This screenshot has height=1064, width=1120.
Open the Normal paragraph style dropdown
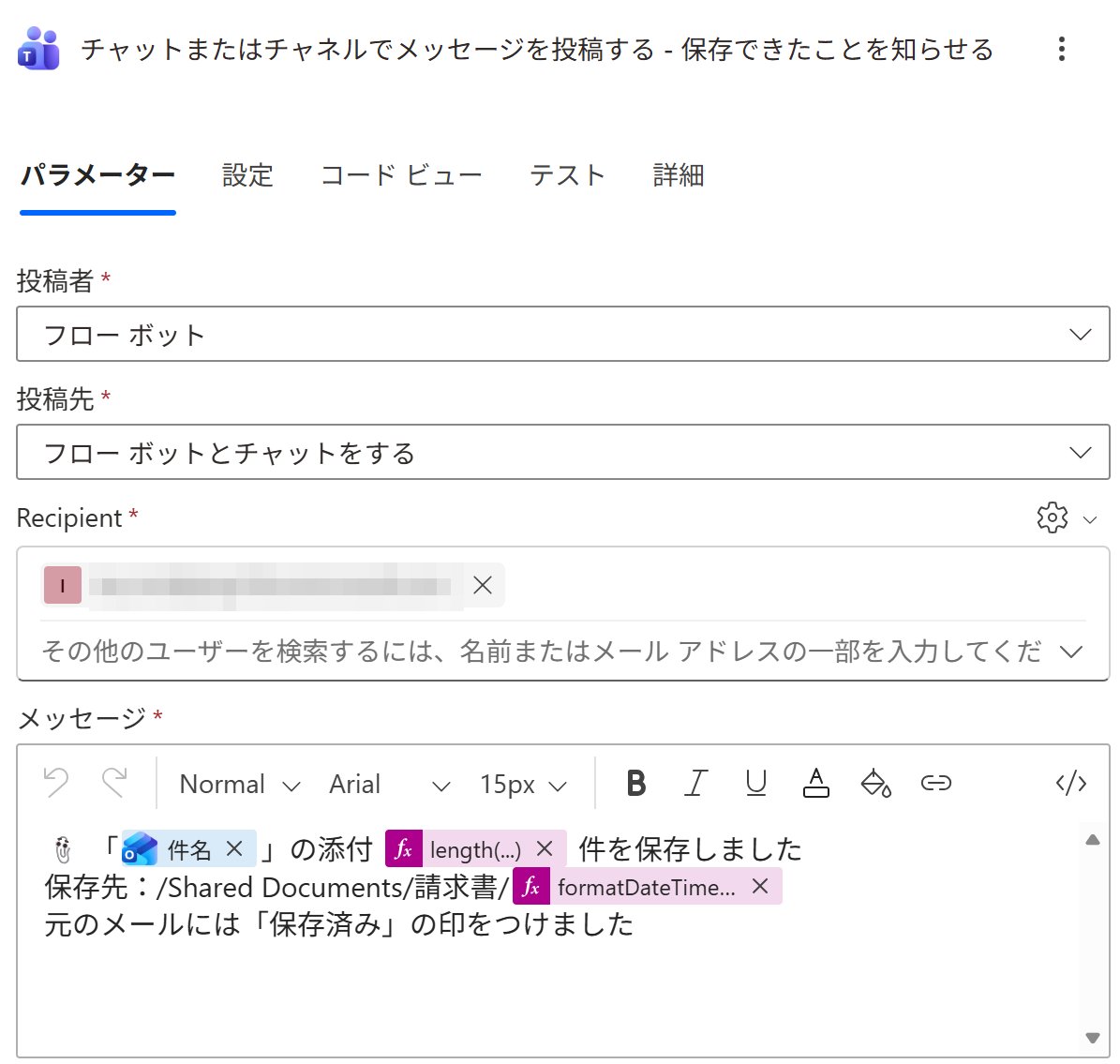coord(240,784)
